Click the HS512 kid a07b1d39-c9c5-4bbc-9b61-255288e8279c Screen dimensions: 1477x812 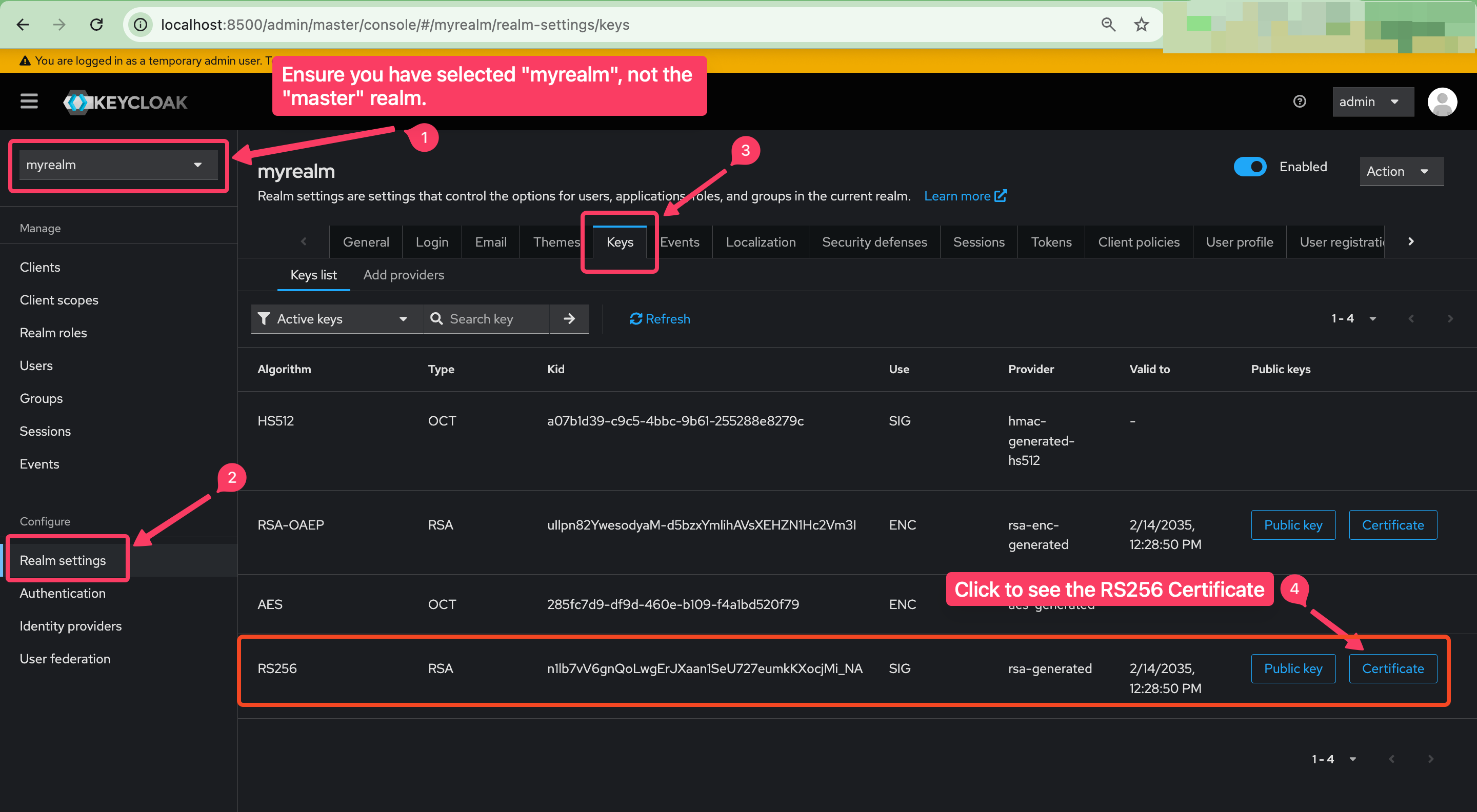pyautogui.click(x=675, y=421)
